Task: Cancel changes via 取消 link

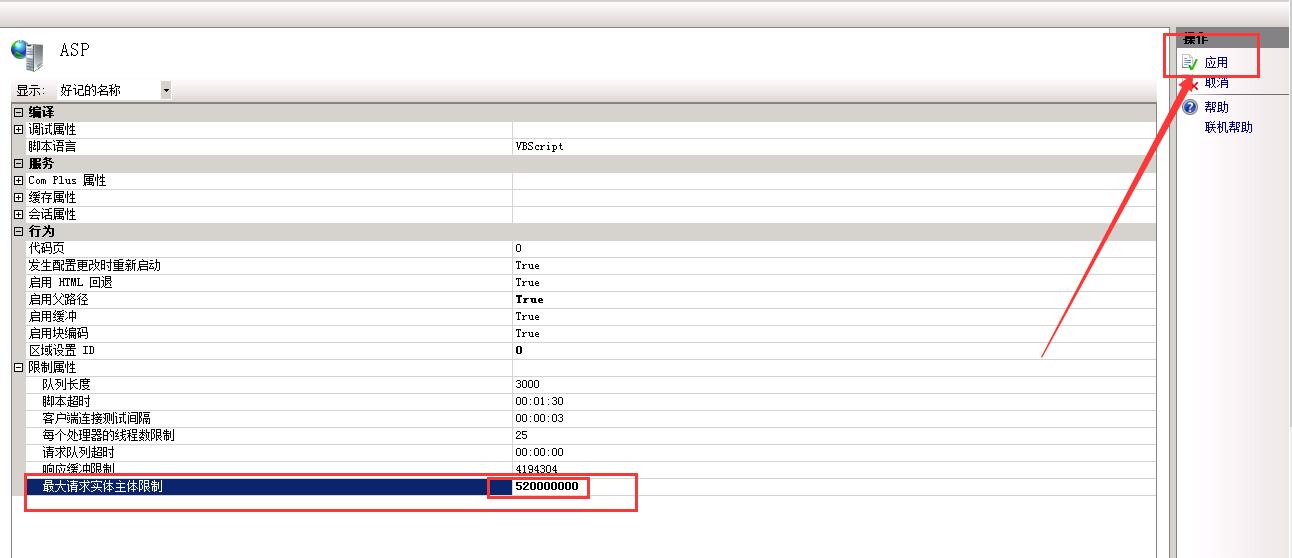Action: [x=1217, y=83]
